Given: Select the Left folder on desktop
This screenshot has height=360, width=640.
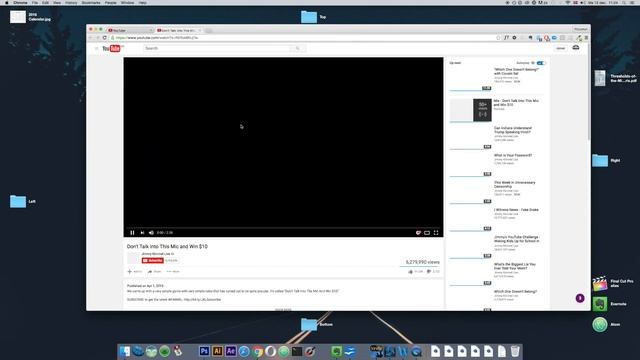Looking at the screenshot, I should pos(18,201).
